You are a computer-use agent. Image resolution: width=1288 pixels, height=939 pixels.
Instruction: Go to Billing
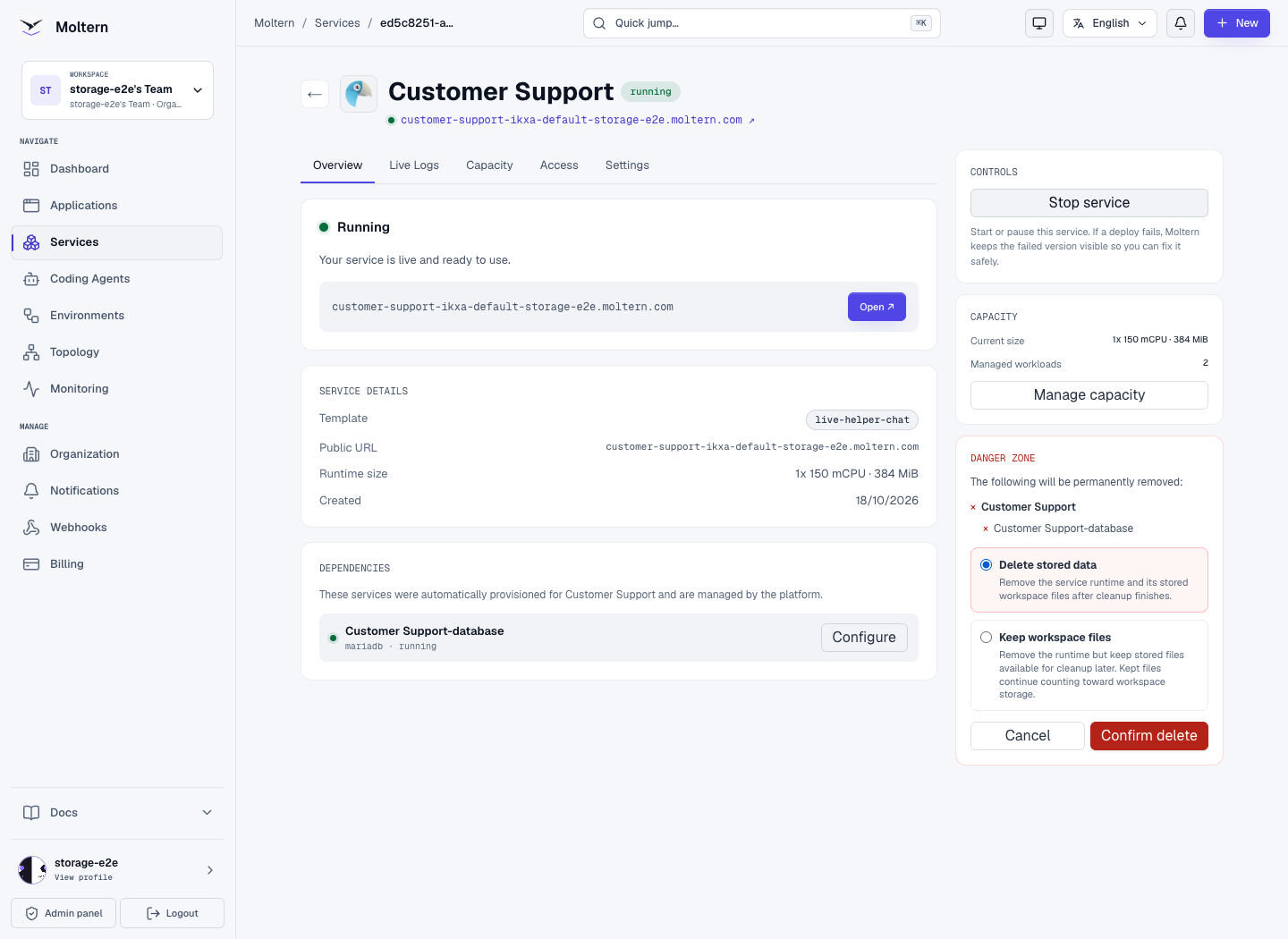116,564
